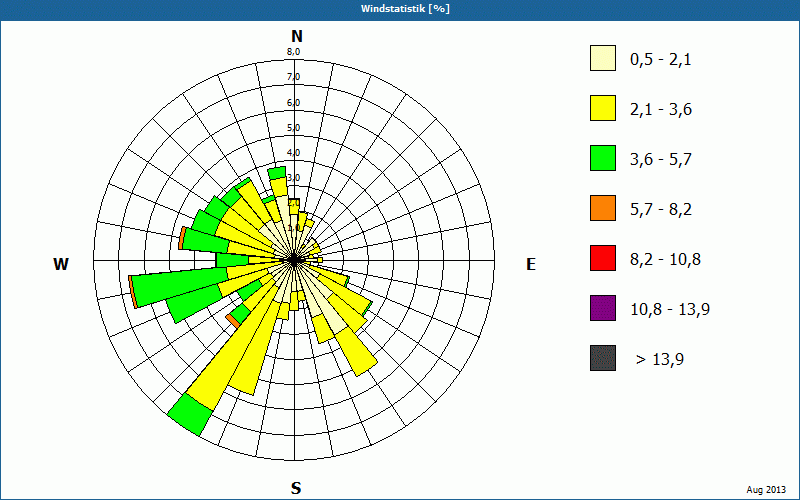The height and width of the screenshot is (500, 800).
Task: Click the 7,0 radial axis label
Action: (293, 77)
